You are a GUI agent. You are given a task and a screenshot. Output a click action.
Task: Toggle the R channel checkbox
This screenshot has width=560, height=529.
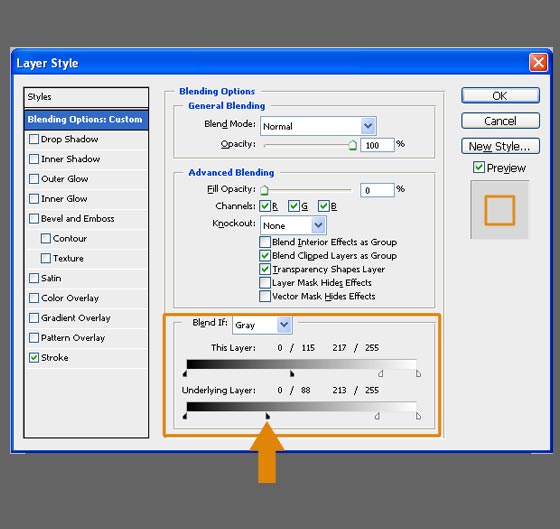(265, 206)
